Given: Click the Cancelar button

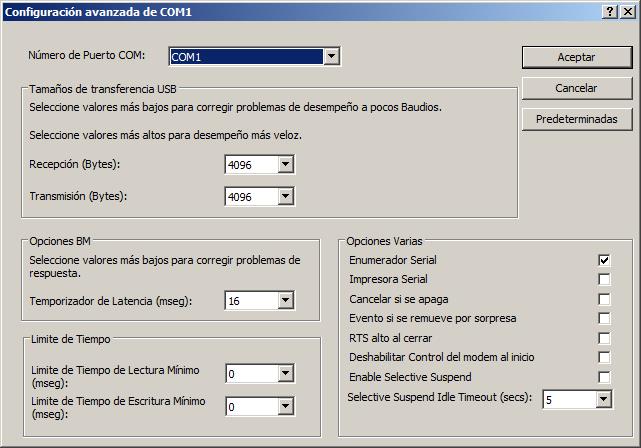Looking at the screenshot, I should coord(577,88).
